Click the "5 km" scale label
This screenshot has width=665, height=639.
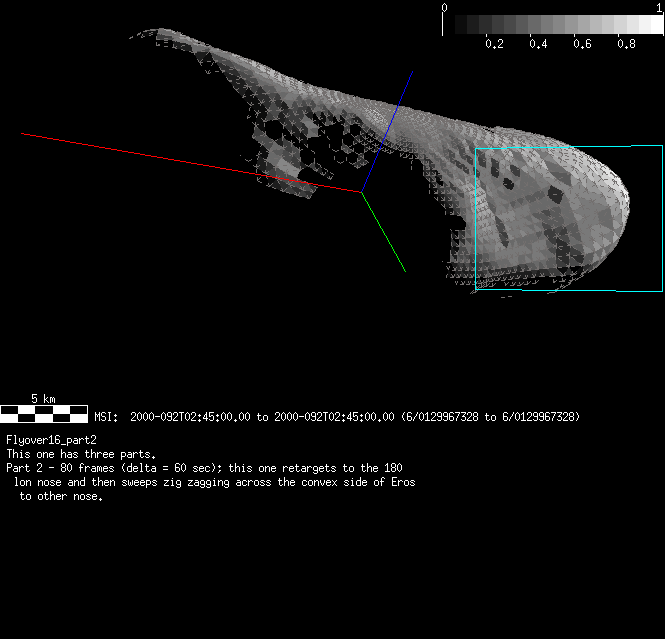(43, 398)
